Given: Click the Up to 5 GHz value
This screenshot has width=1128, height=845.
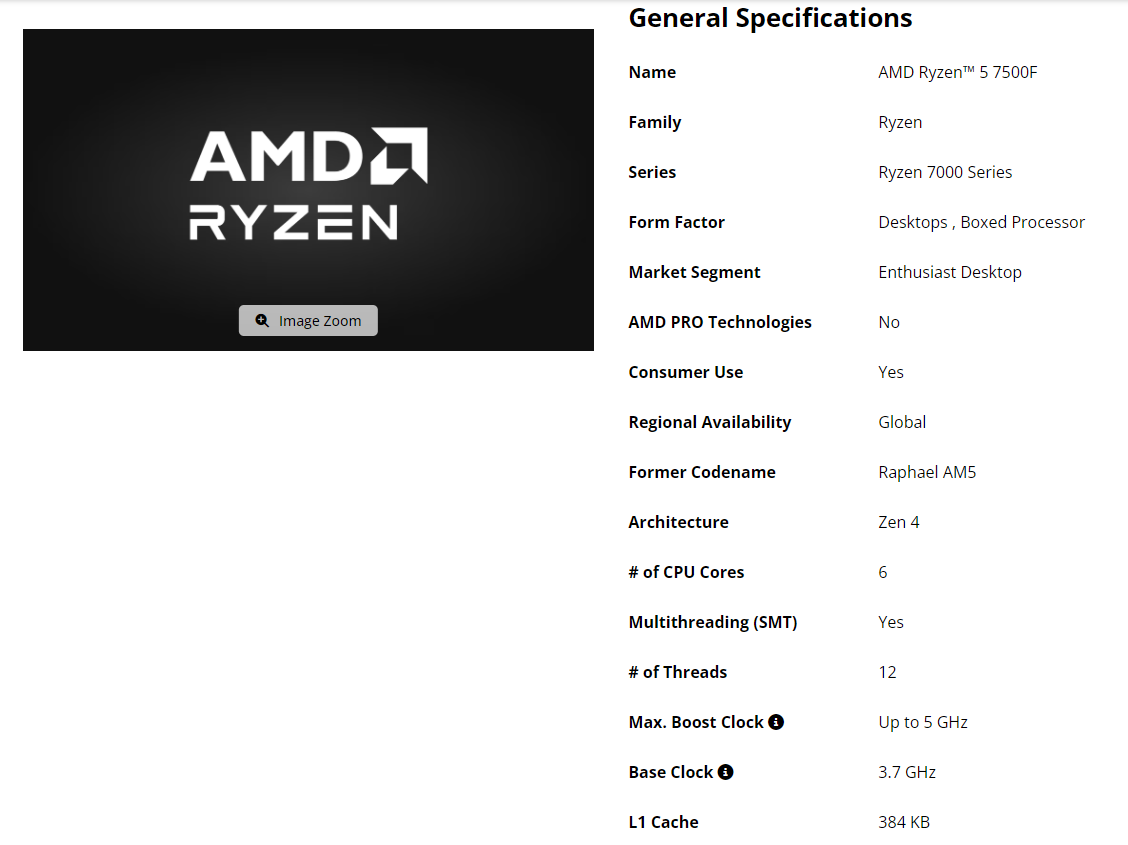Looking at the screenshot, I should [x=923, y=722].
